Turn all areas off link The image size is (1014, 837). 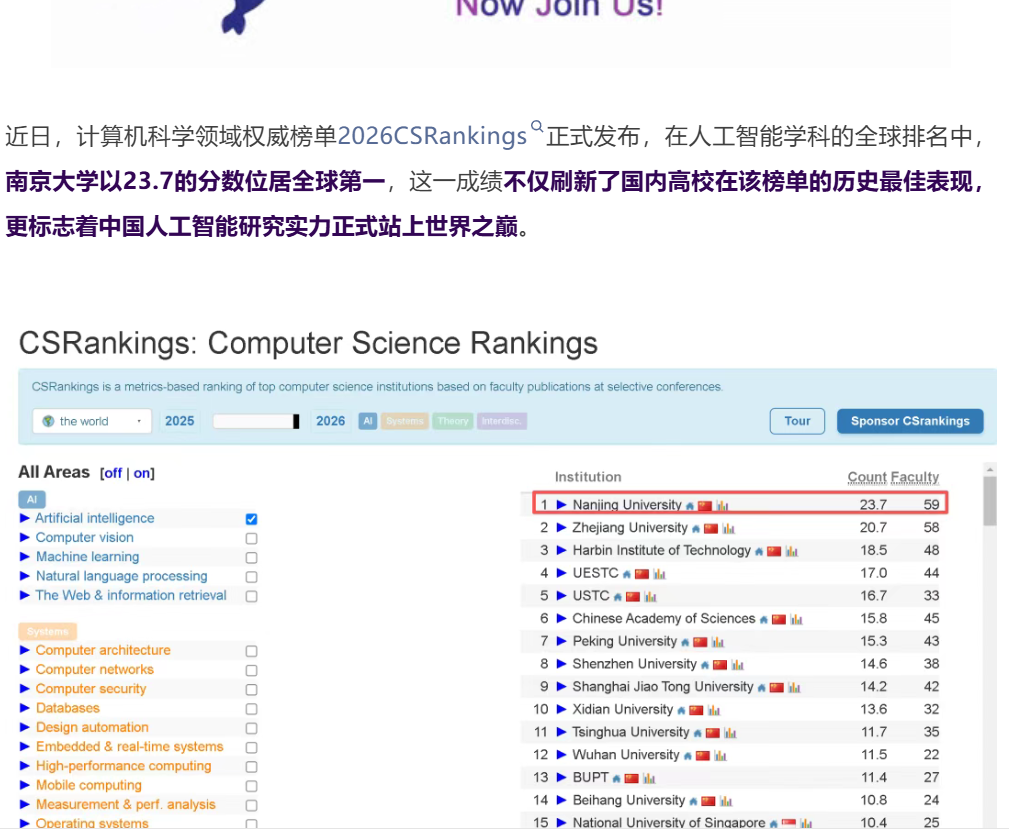[113, 473]
